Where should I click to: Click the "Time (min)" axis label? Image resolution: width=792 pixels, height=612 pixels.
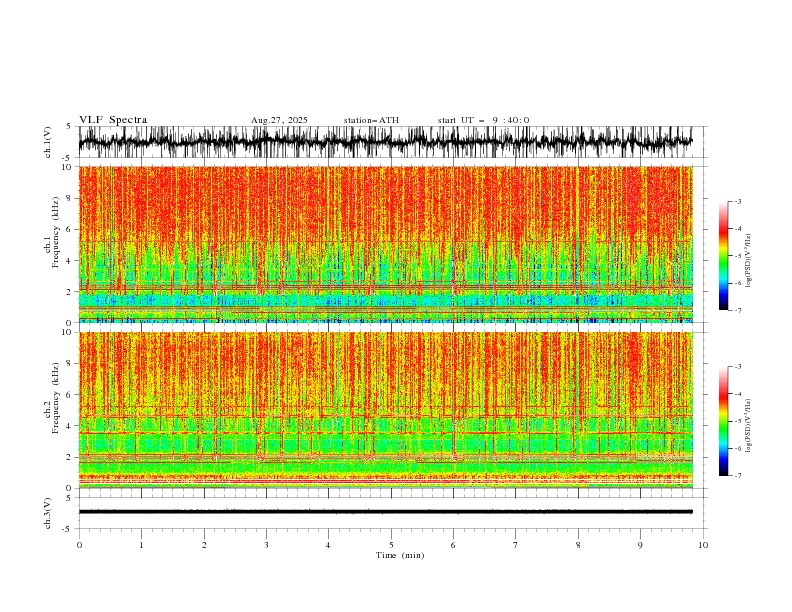[400, 555]
